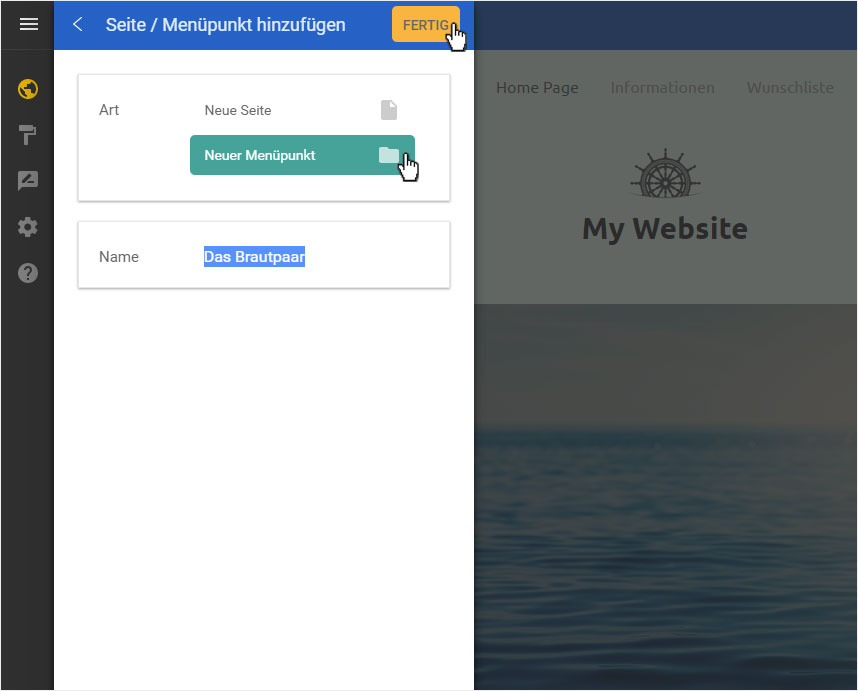Viewport: 858px width, 691px height.
Task: Open the globe pages icon in sidebar
Action: coord(28,89)
